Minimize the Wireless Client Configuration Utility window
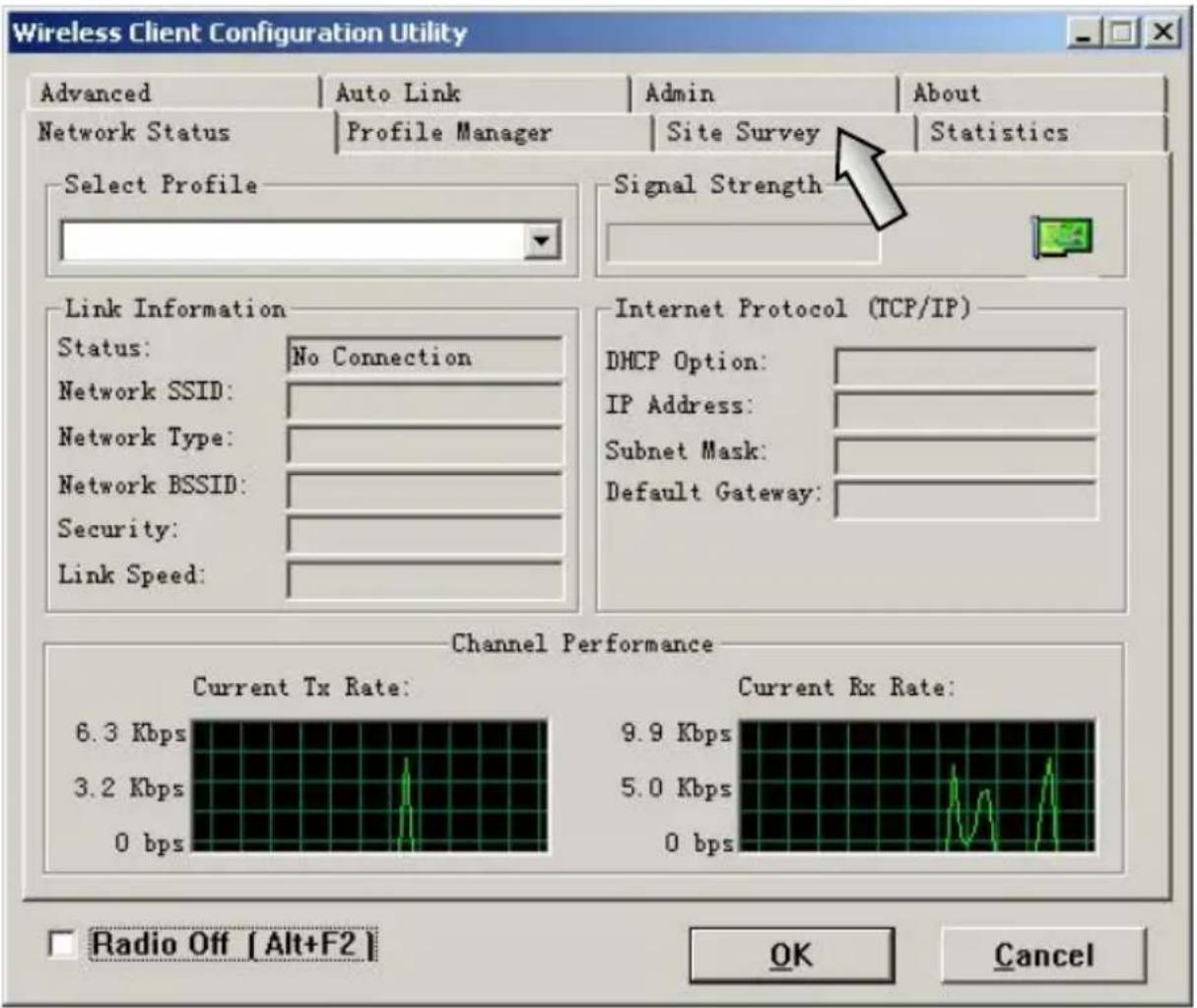Image resolution: width=1197 pixels, height=1008 pixels. (1086, 33)
